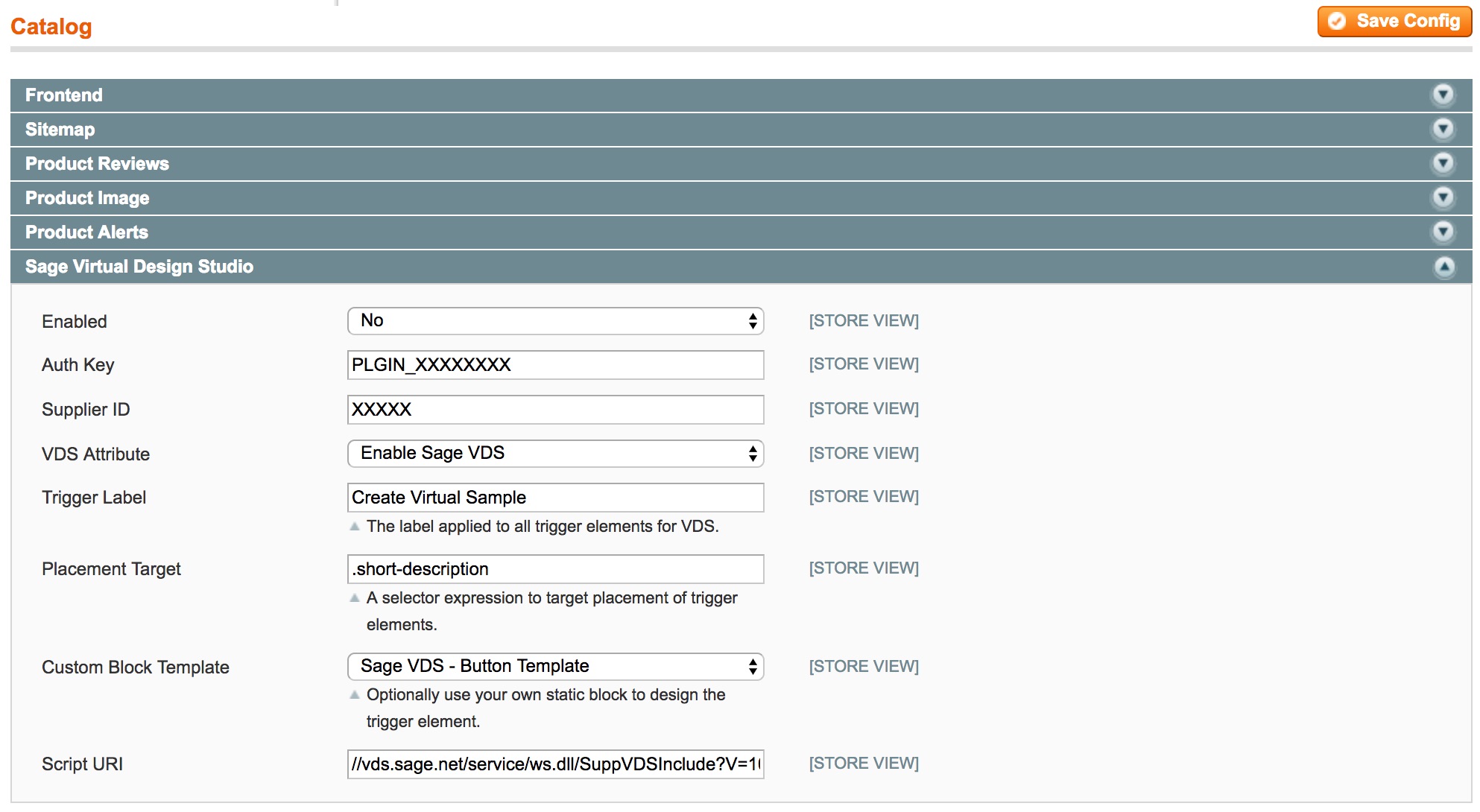Expand the Product Image arrow icon
The image size is (1480, 812).
(x=1443, y=197)
